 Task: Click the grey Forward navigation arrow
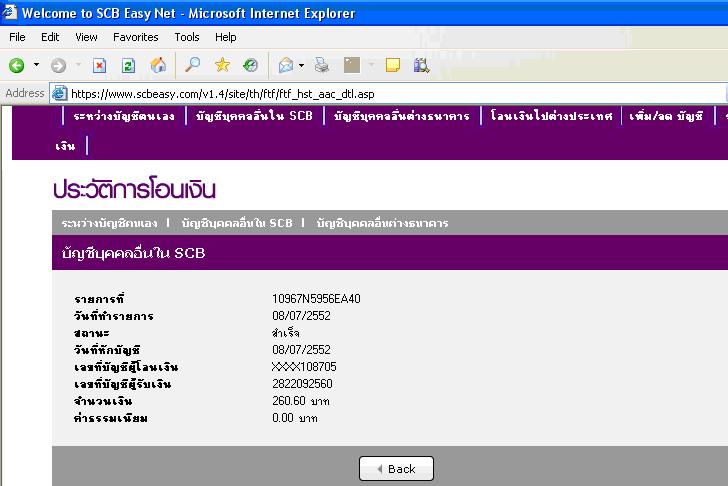[x=58, y=65]
